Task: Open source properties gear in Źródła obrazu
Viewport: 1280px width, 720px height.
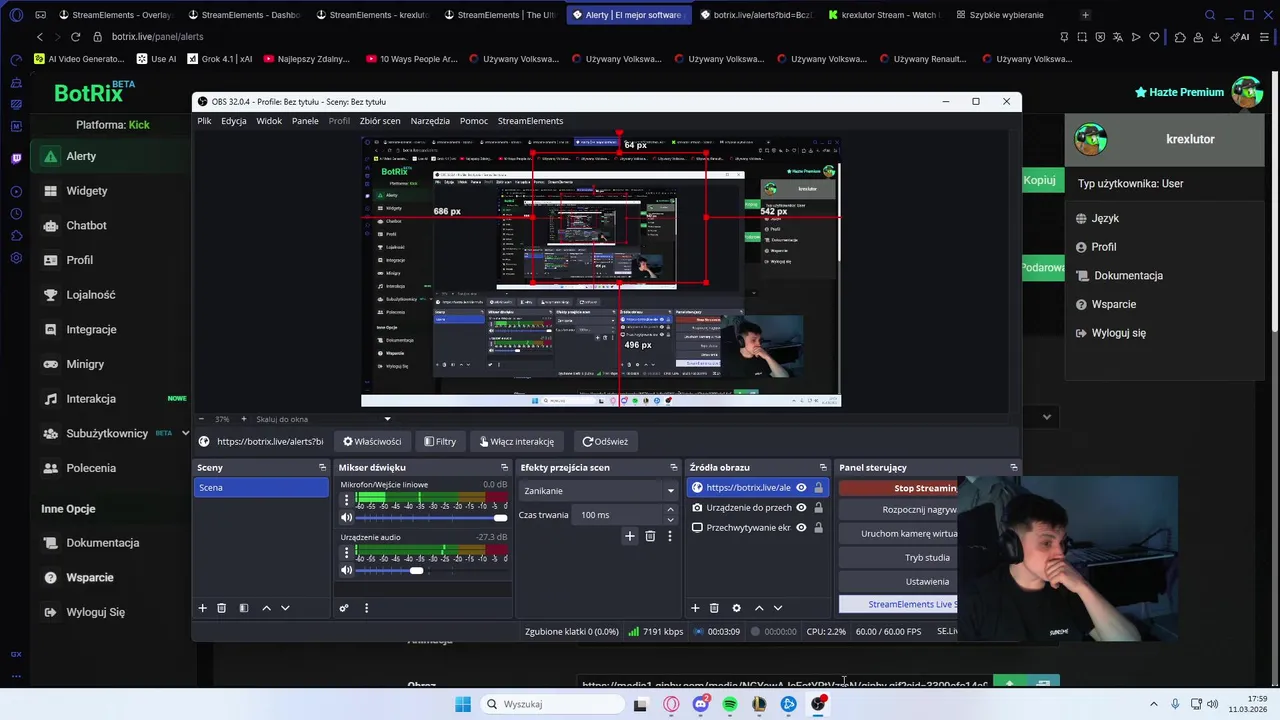Action: click(737, 608)
